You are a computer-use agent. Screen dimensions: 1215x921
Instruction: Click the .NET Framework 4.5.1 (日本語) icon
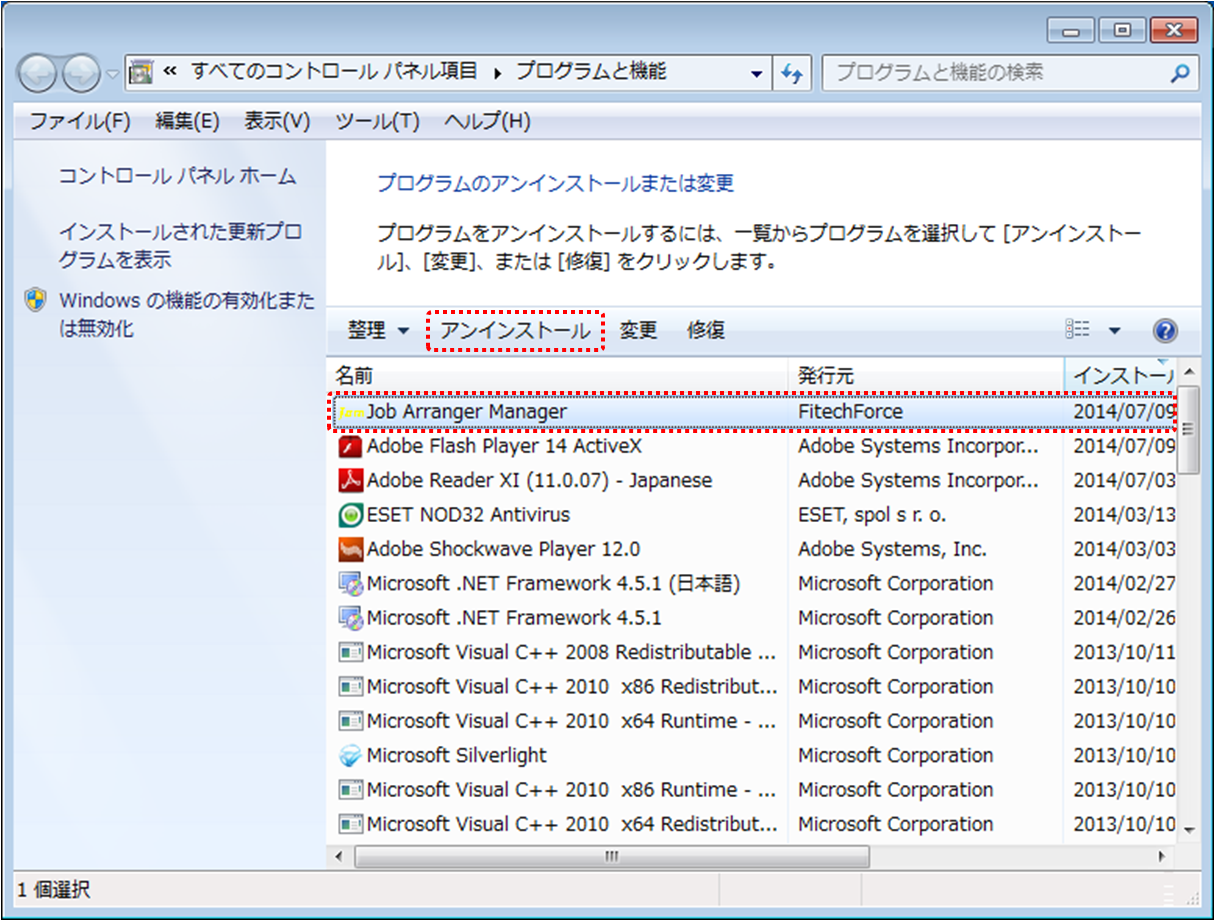(350, 583)
